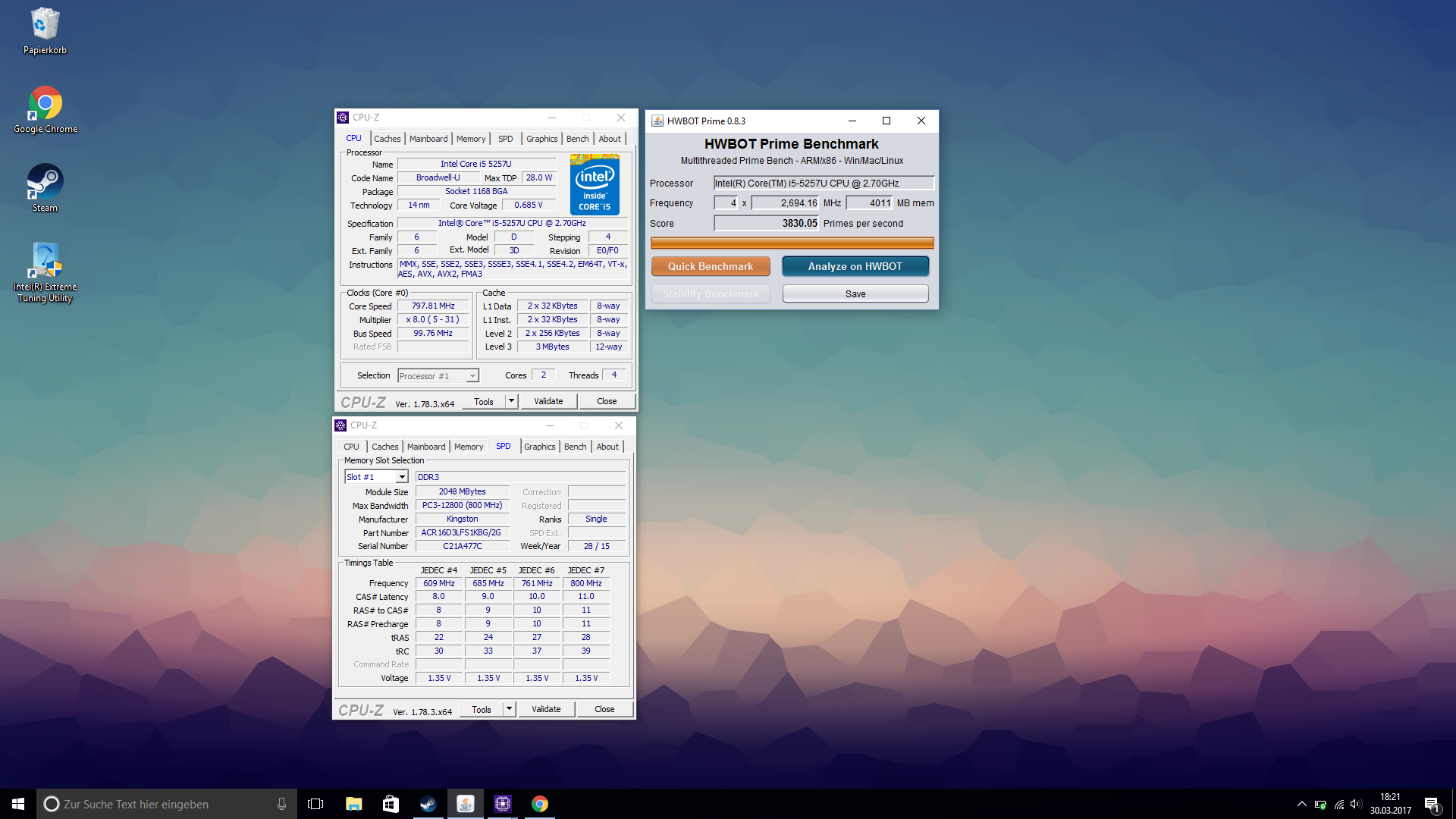The width and height of the screenshot is (1456, 819).
Task: Open the taskbar clock and date
Action: pos(1390,804)
